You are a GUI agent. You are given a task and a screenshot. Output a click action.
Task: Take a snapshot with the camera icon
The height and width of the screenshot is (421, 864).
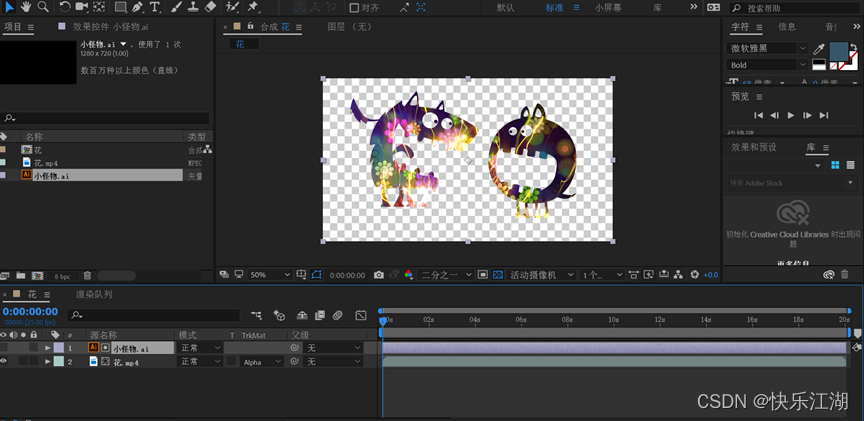point(379,274)
